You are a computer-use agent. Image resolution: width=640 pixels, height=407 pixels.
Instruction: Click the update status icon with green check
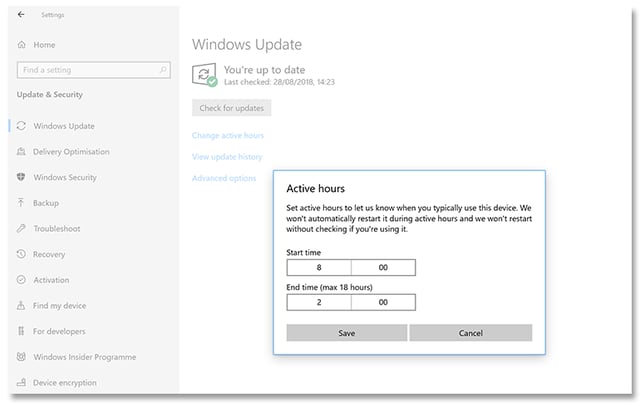pos(204,75)
